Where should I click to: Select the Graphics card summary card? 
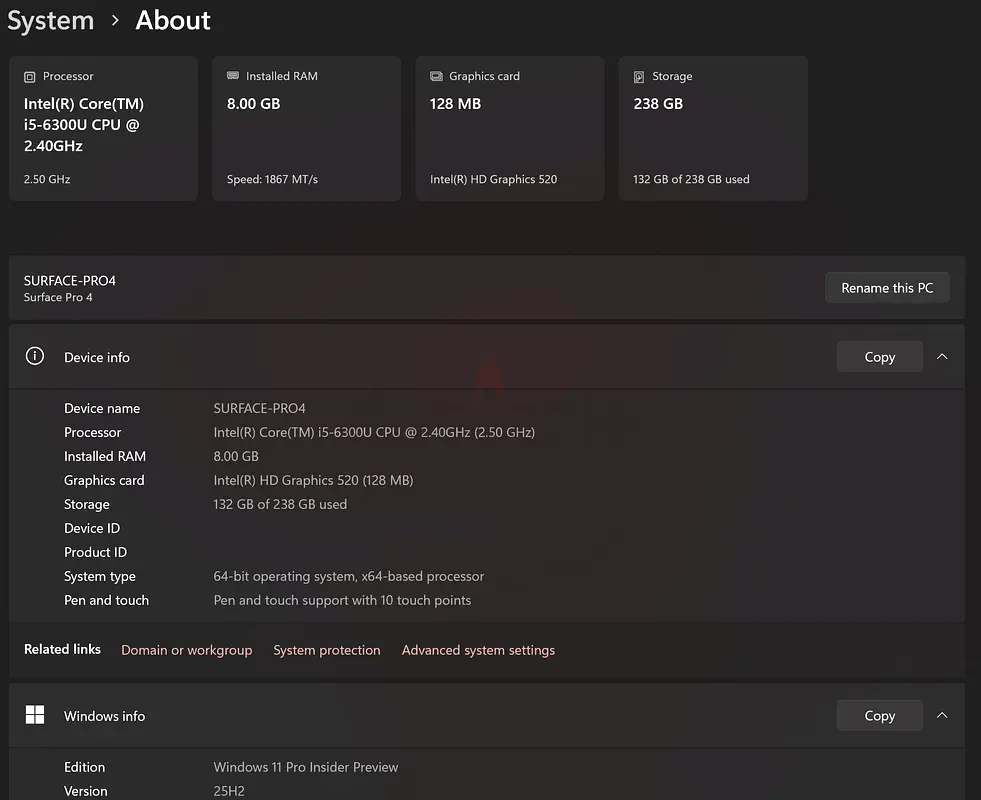click(509, 128)
